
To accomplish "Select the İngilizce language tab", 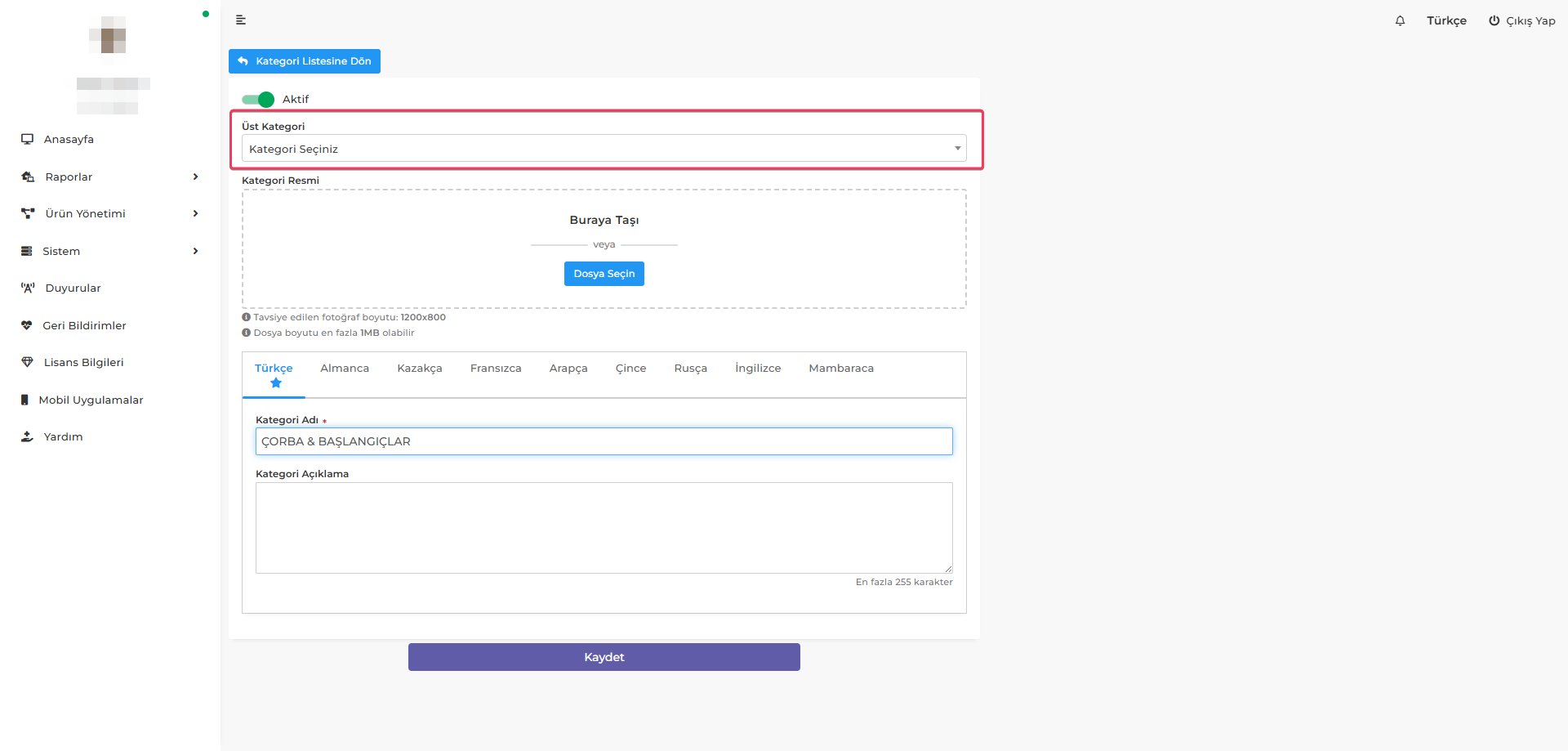I will pos(757,369).
